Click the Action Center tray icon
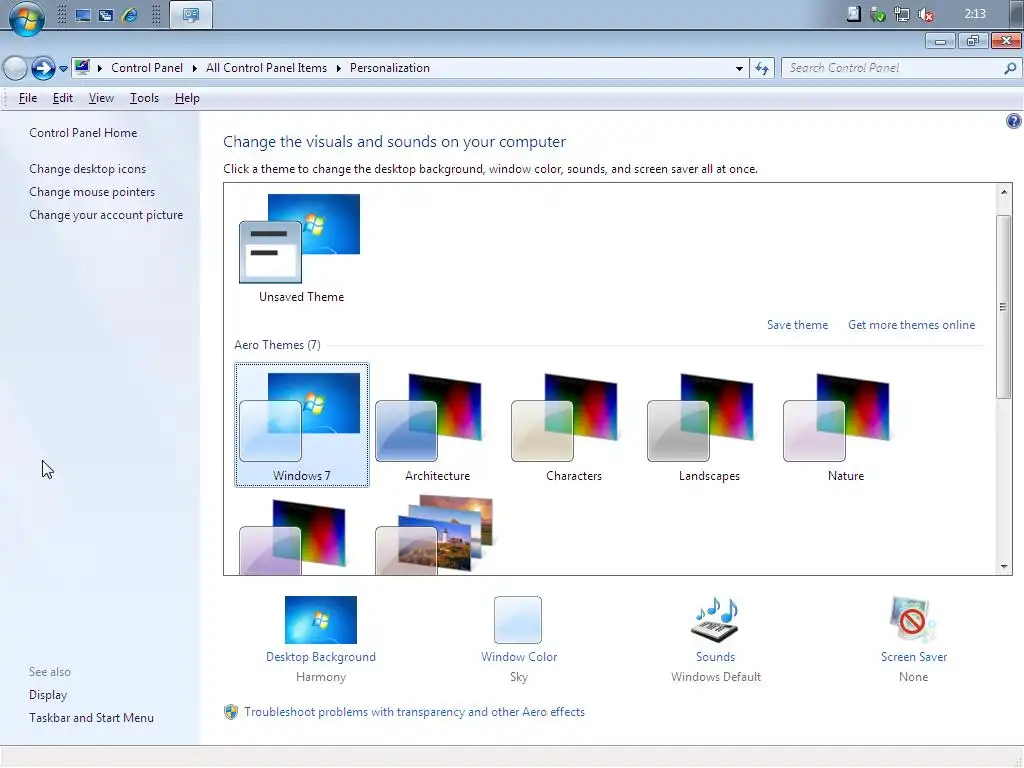This screenshot has width=1024, height=768. tap(854, 14)
